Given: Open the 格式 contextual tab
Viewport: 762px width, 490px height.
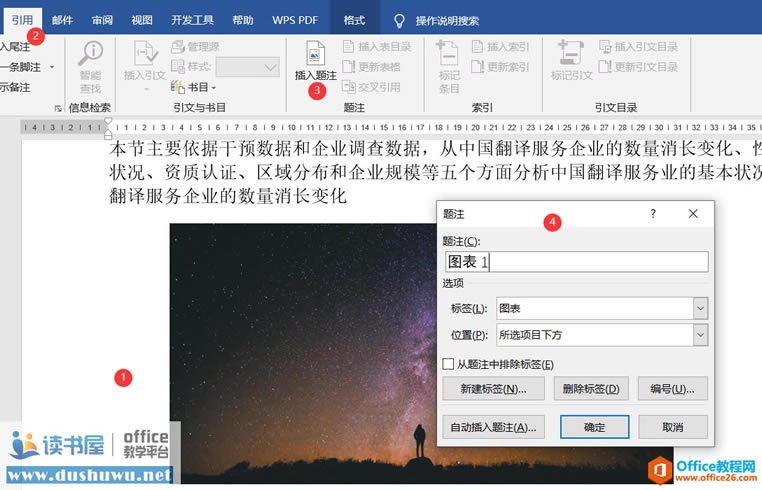Looking at the screenshot, I should [x=354, y=20].
